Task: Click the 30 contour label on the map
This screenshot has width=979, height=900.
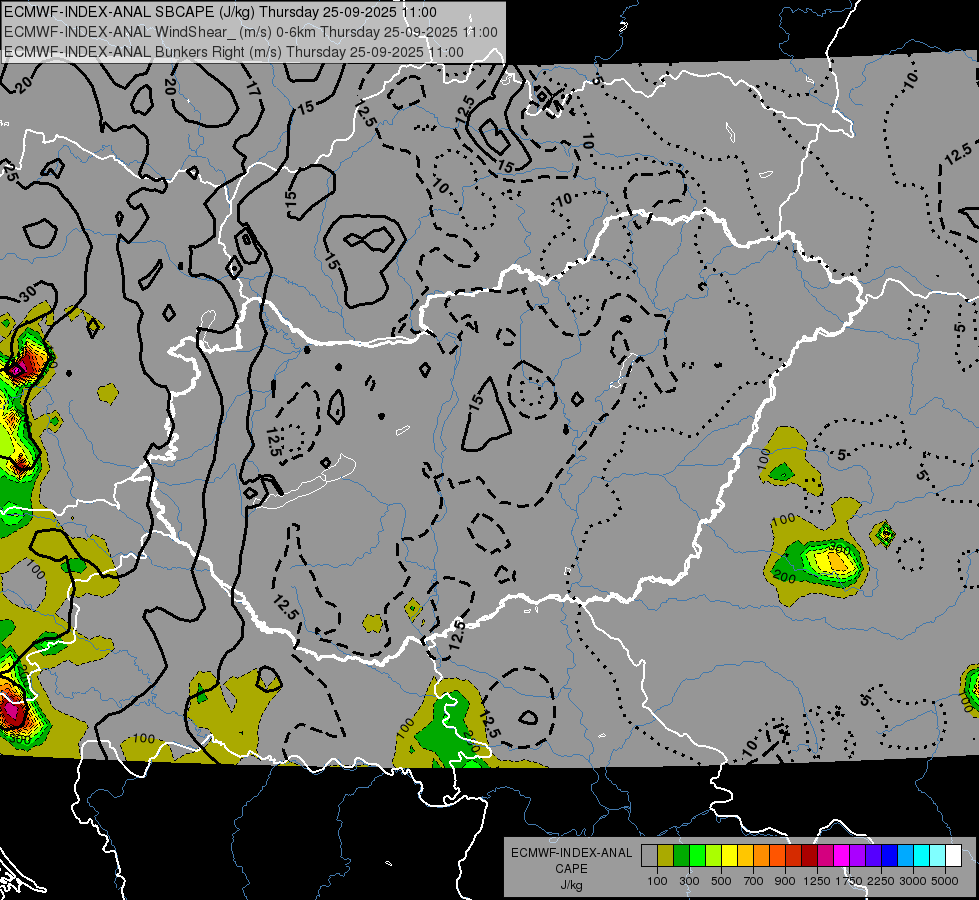Action: pos(28,294)
